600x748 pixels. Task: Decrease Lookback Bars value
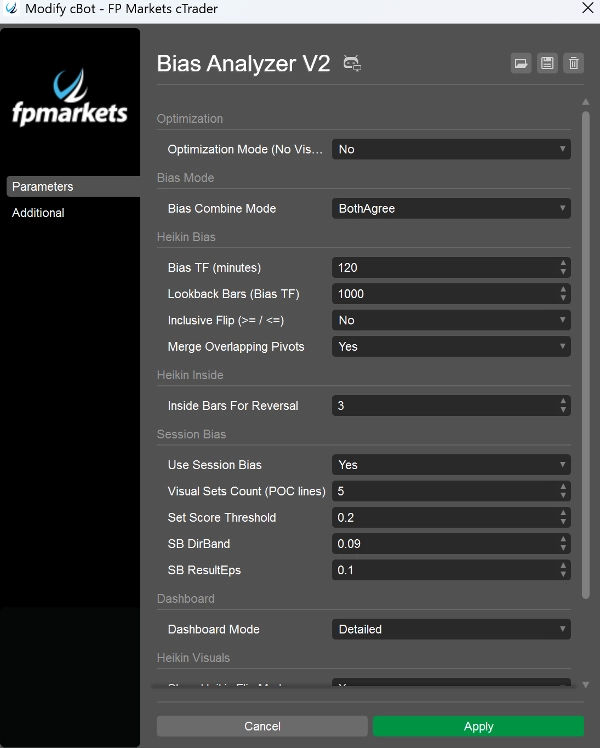[563, 298]
